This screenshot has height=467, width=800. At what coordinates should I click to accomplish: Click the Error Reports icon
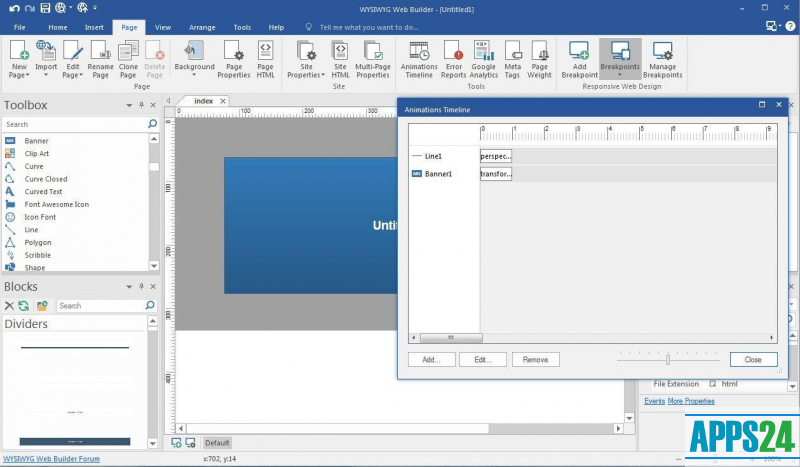click(x=453, y=58)
